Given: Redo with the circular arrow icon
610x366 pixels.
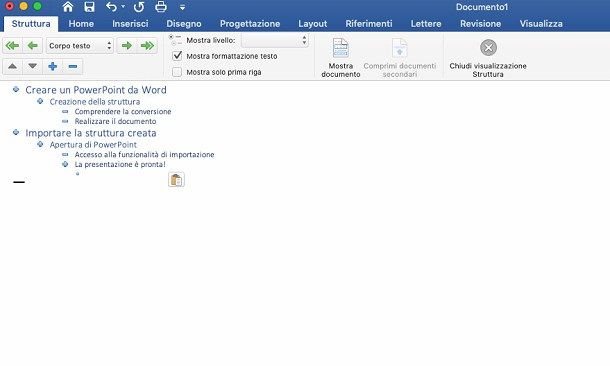Looking at the screenshot, I should [139, 7].
